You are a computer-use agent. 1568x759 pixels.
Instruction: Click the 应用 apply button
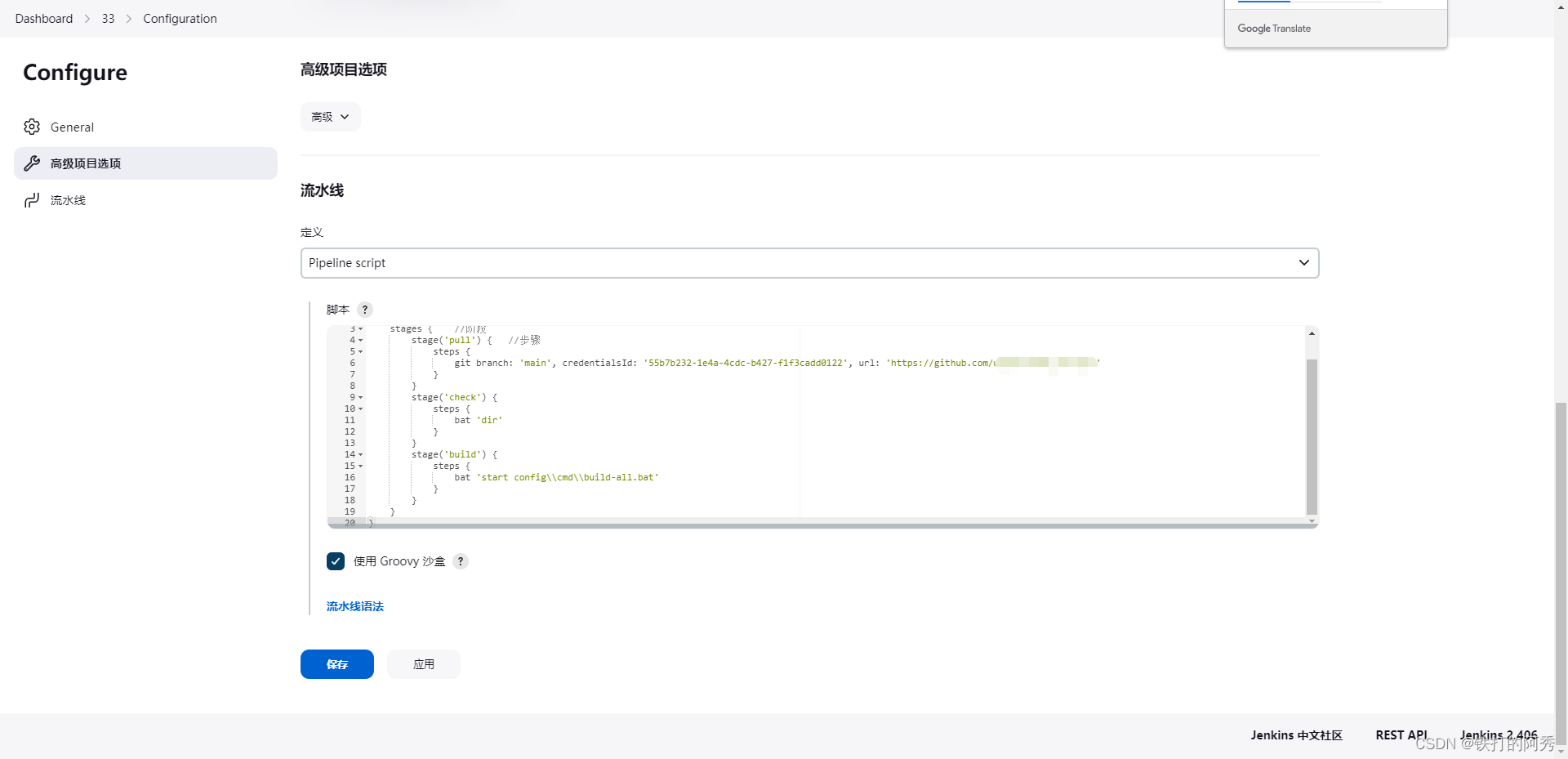coord(424,664)
